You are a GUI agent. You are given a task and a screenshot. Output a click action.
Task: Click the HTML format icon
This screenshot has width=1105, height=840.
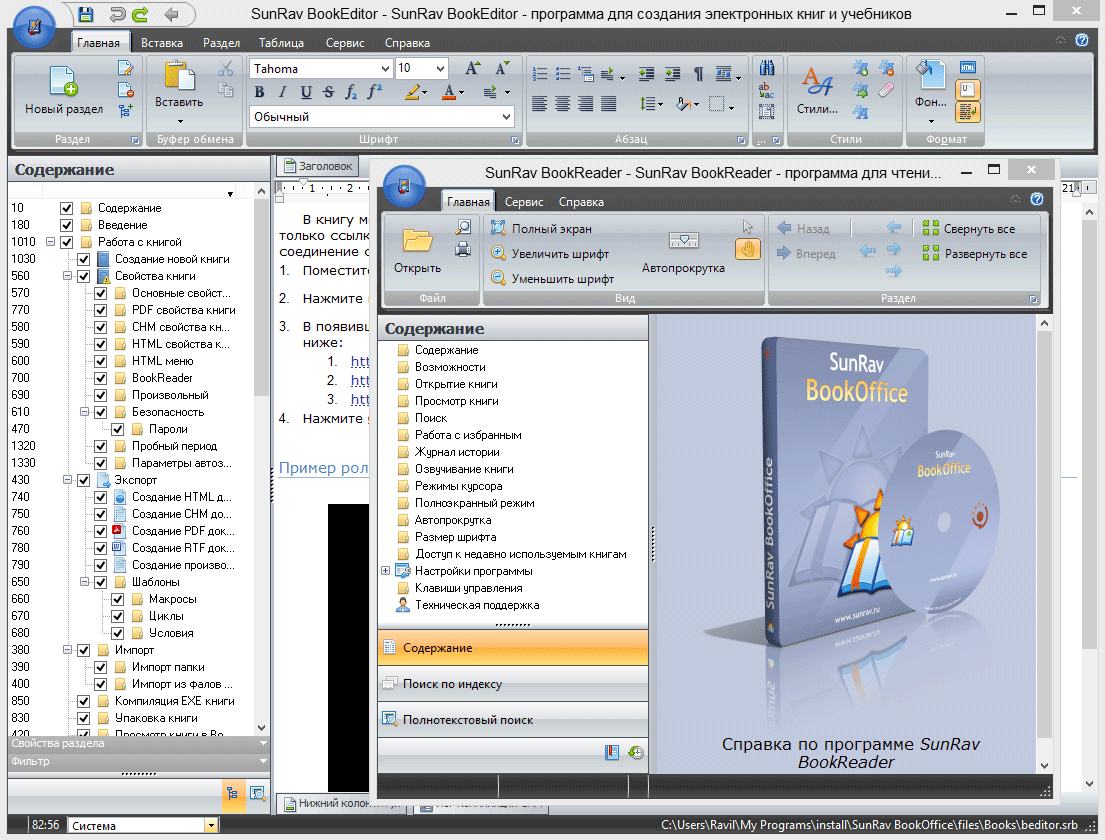click(968, 68)
